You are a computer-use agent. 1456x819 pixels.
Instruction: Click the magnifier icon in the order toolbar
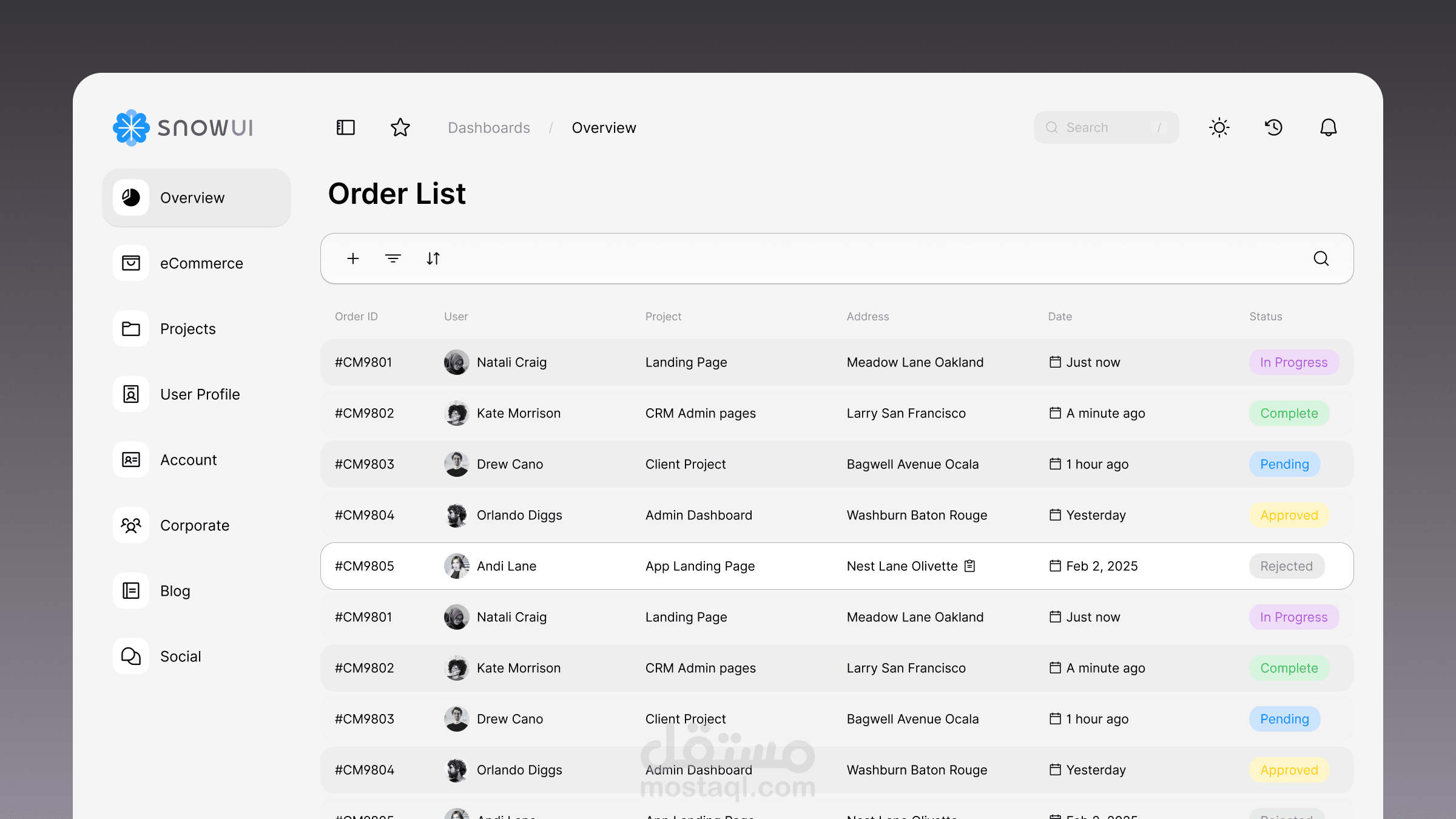click(1321, 258)
